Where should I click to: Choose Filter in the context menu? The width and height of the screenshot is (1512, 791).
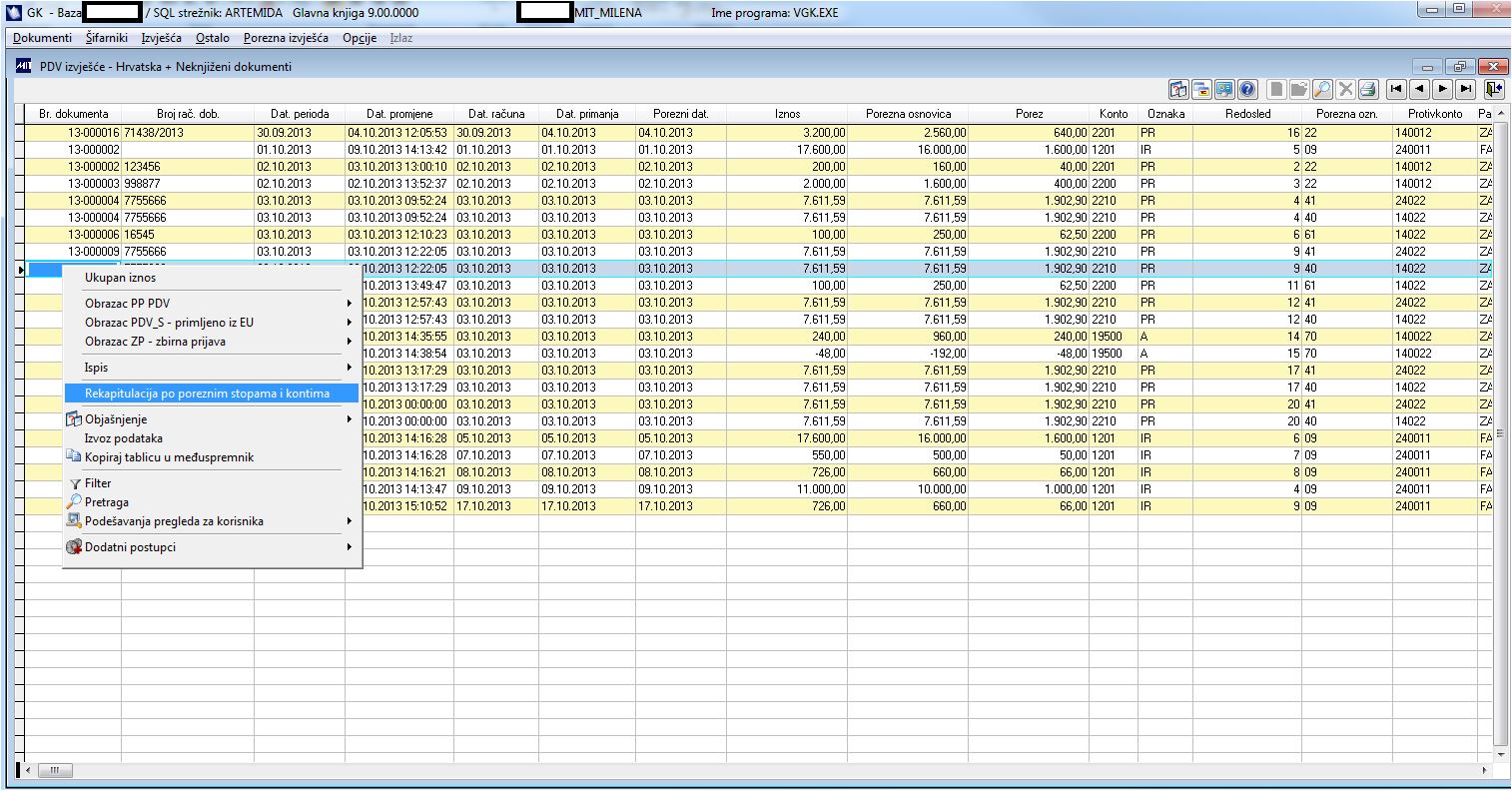pos(212,483)
